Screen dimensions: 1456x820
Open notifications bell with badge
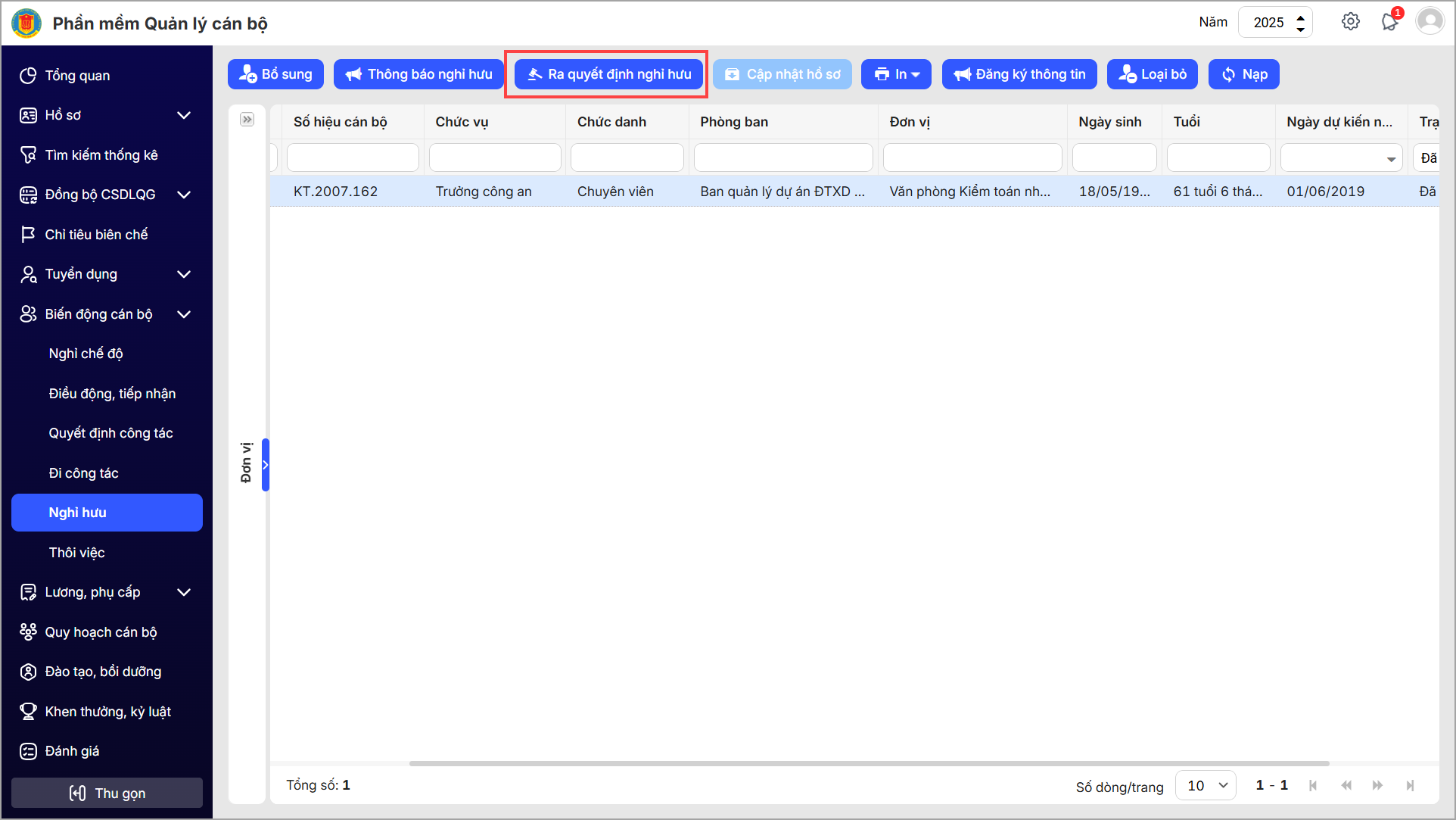(1389, 21)
